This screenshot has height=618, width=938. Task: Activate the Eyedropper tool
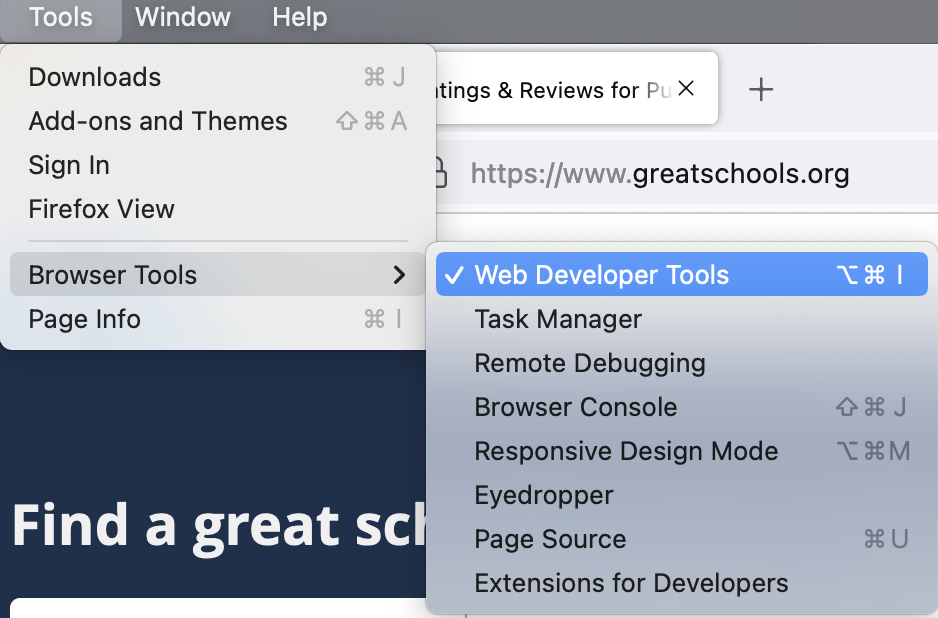point(681,495)
